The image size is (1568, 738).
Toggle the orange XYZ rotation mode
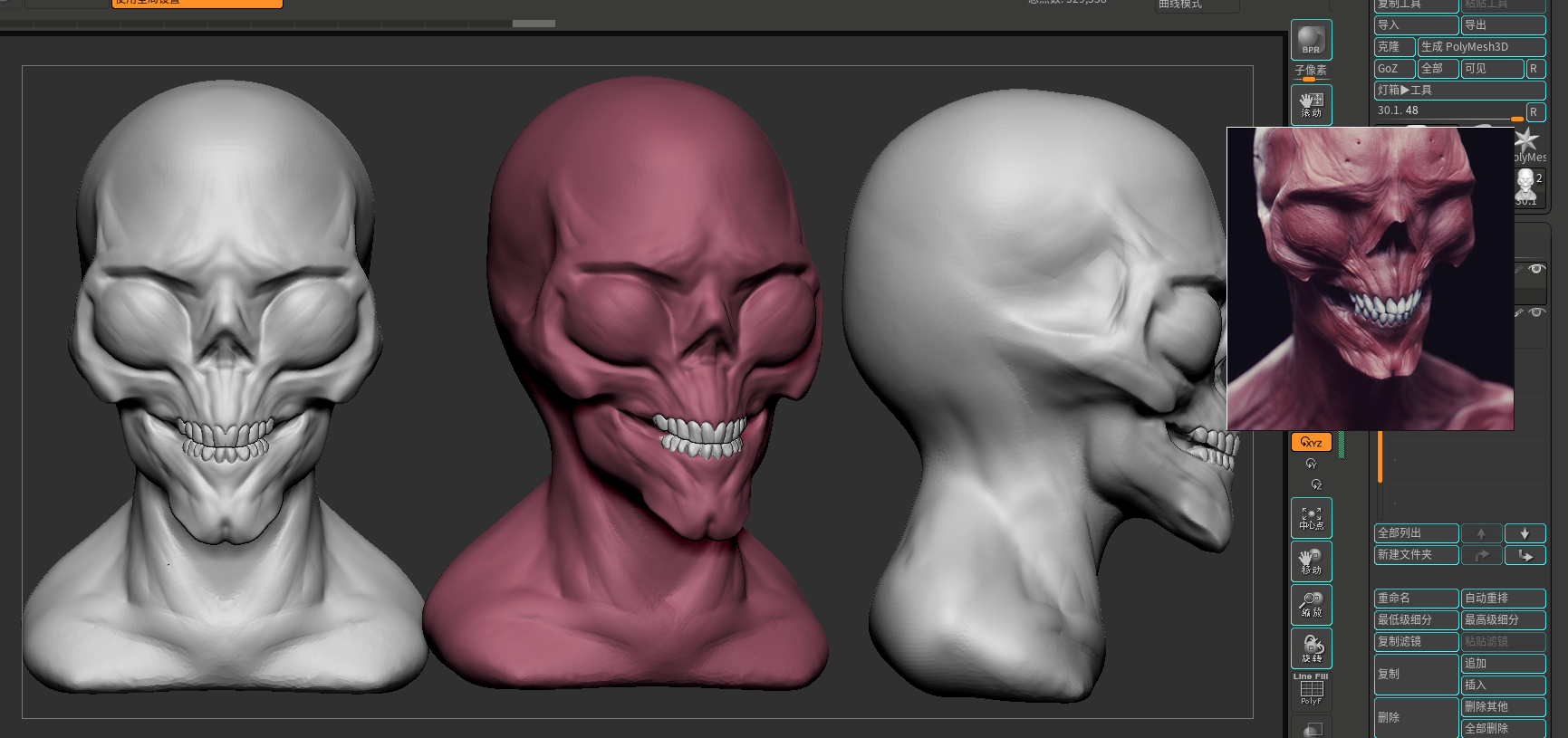1311,442
